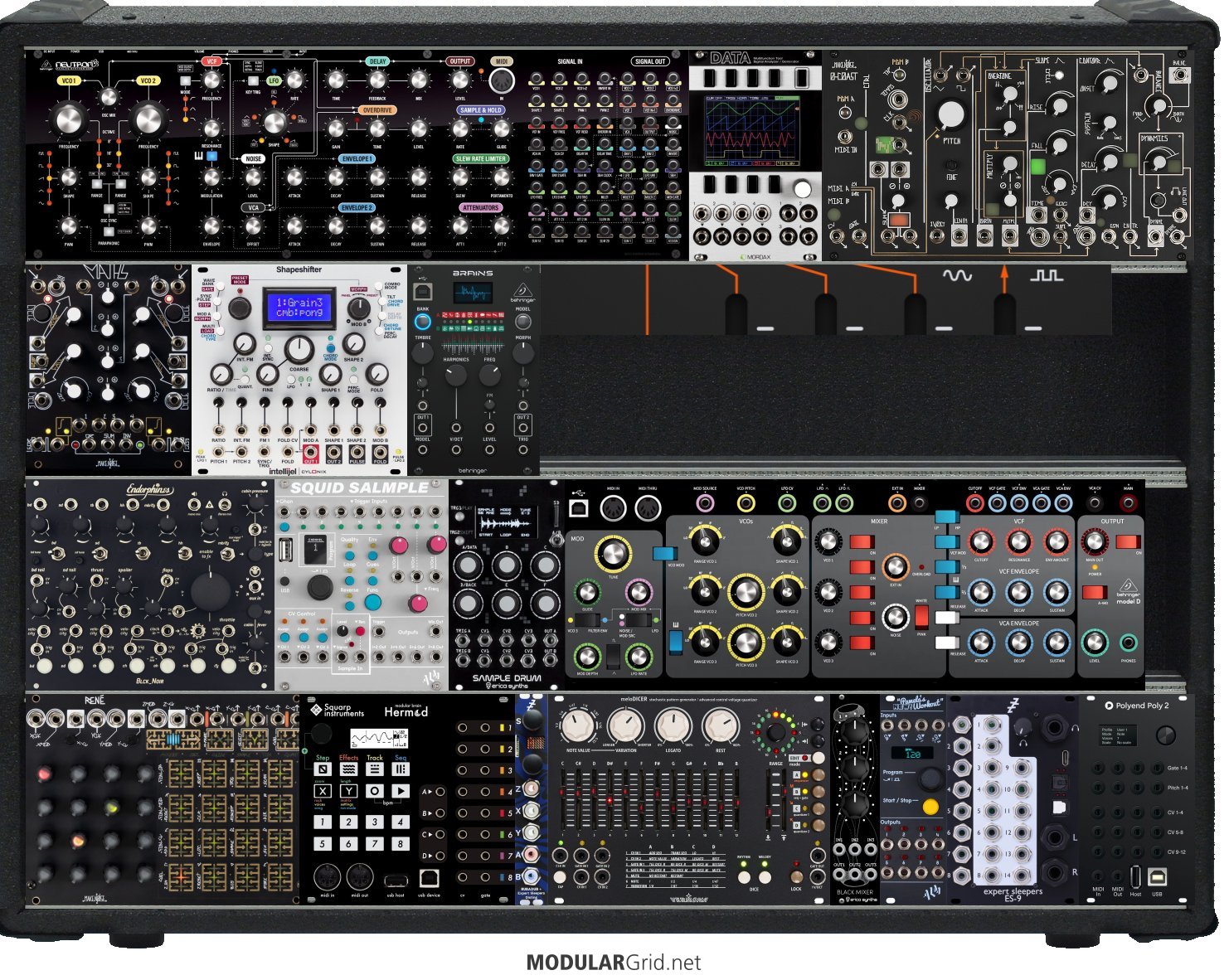Click the meloDICER RHYTHM dice button
This screenshot has width=1229, height=980.
point(744,876)
